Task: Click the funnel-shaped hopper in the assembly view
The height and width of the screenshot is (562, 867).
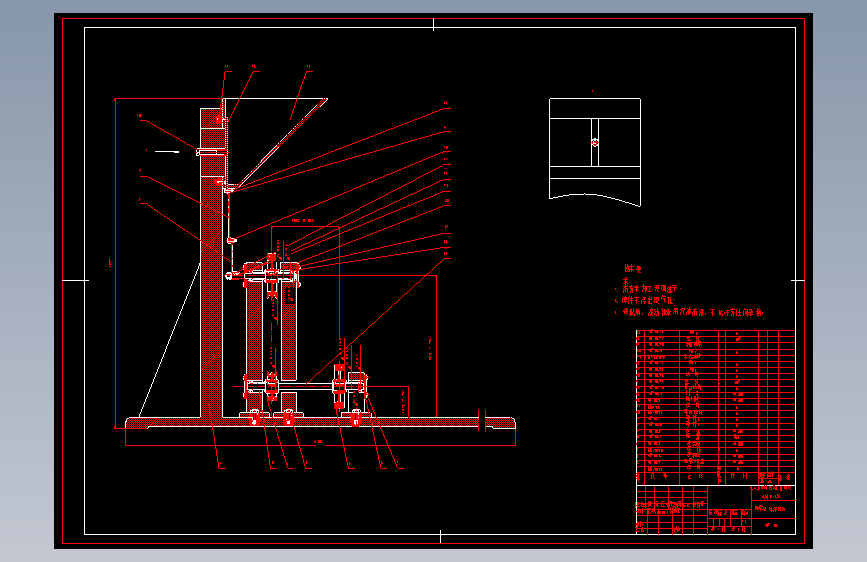Action: pyautogui.click(x=275, y=143)
